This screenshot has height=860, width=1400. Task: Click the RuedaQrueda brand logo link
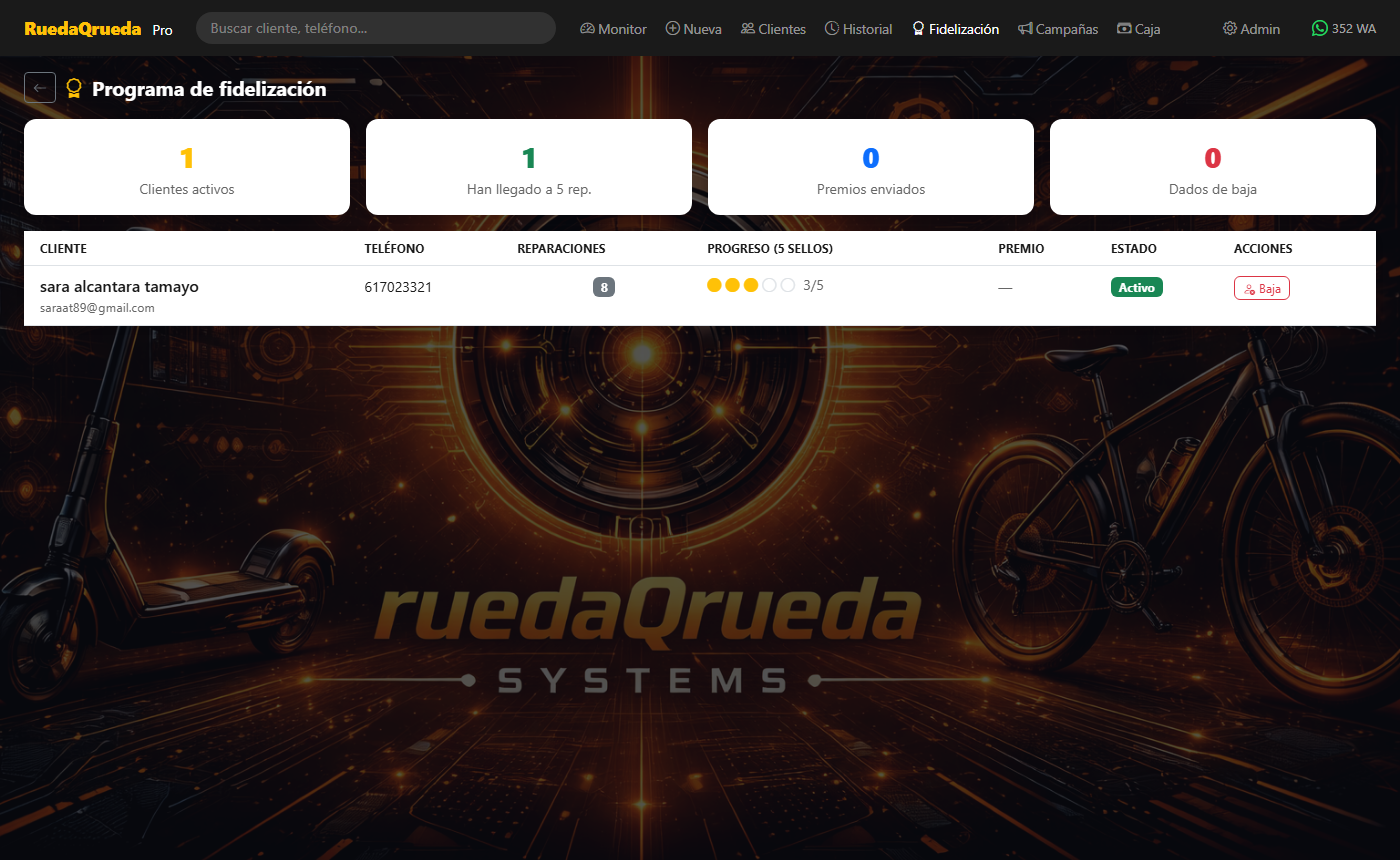tap(83, 29)
